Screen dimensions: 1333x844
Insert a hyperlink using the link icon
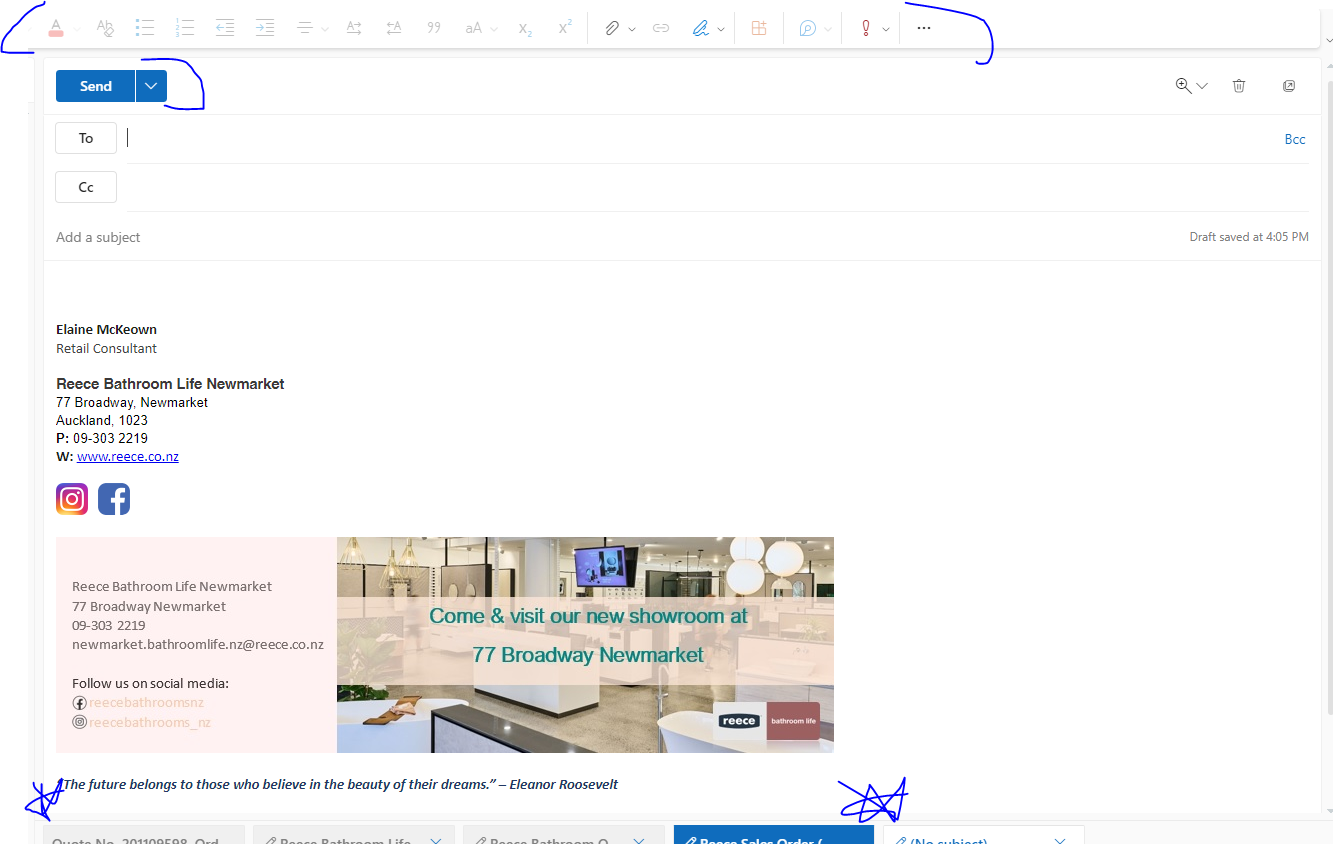(x=661, y=28)
